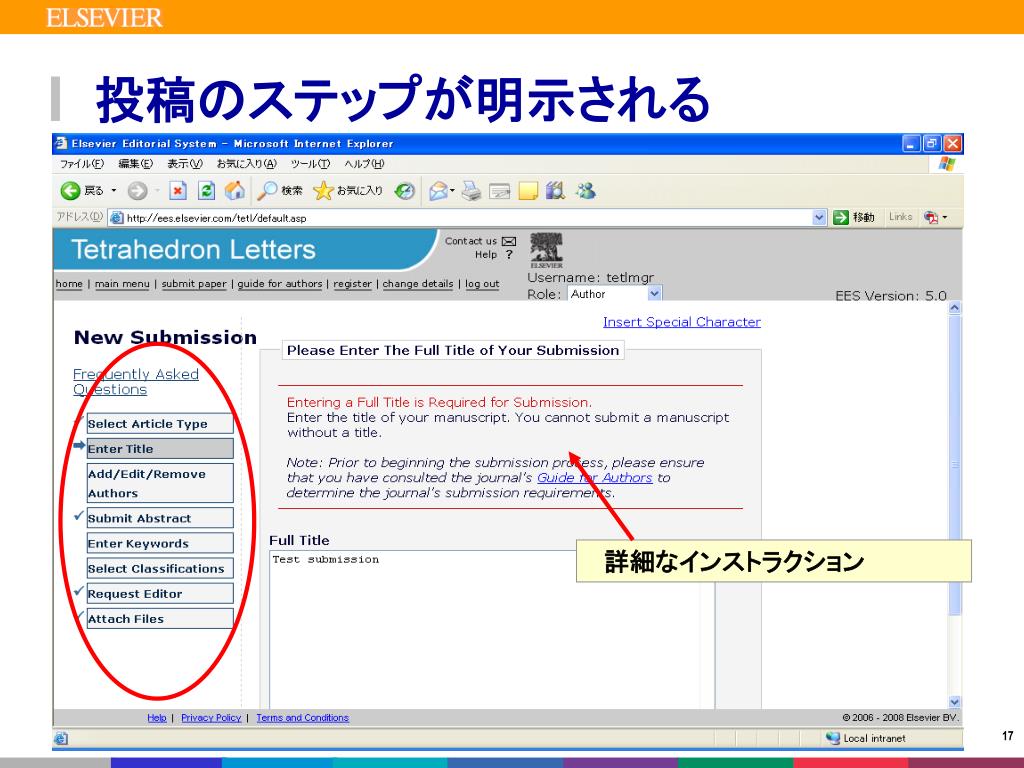Click the footer Terms and Conditions link
1024x768 pixels.
[x=302, y=718]
